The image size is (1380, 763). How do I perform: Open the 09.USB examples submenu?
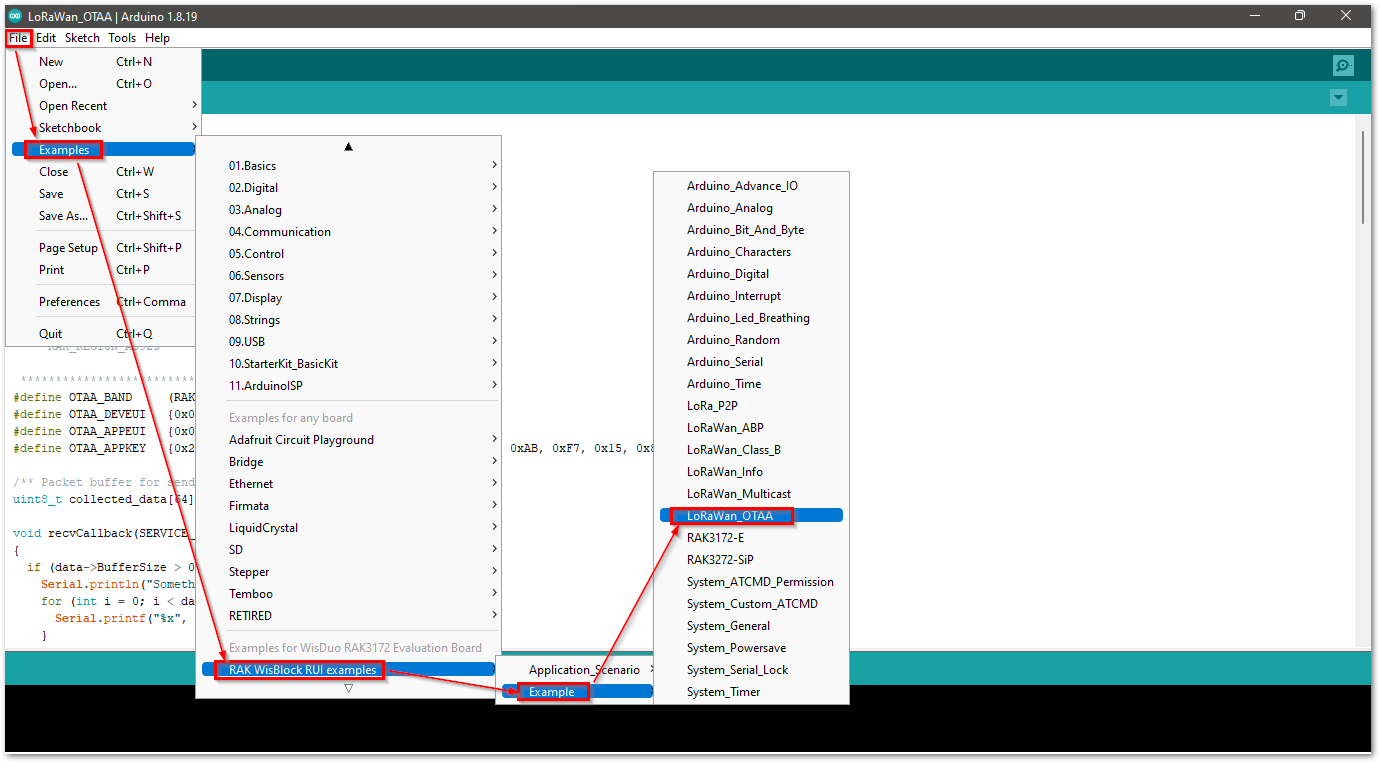tap(348, 342)
